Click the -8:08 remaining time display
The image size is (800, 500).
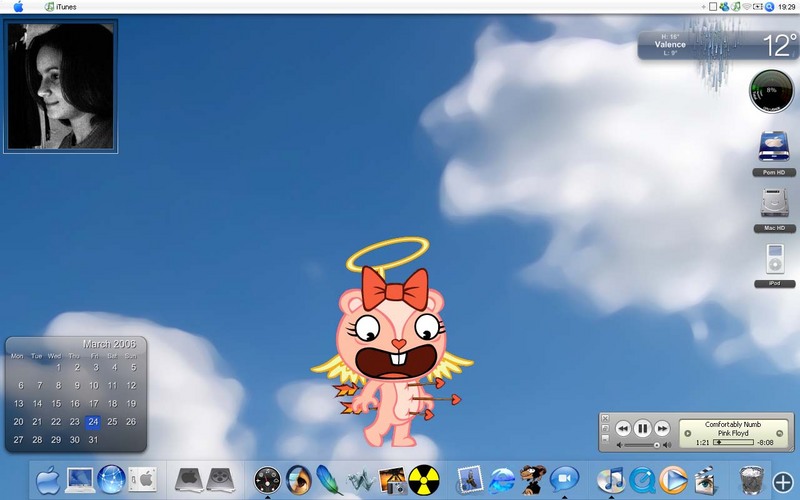click(x=765, y=443)
